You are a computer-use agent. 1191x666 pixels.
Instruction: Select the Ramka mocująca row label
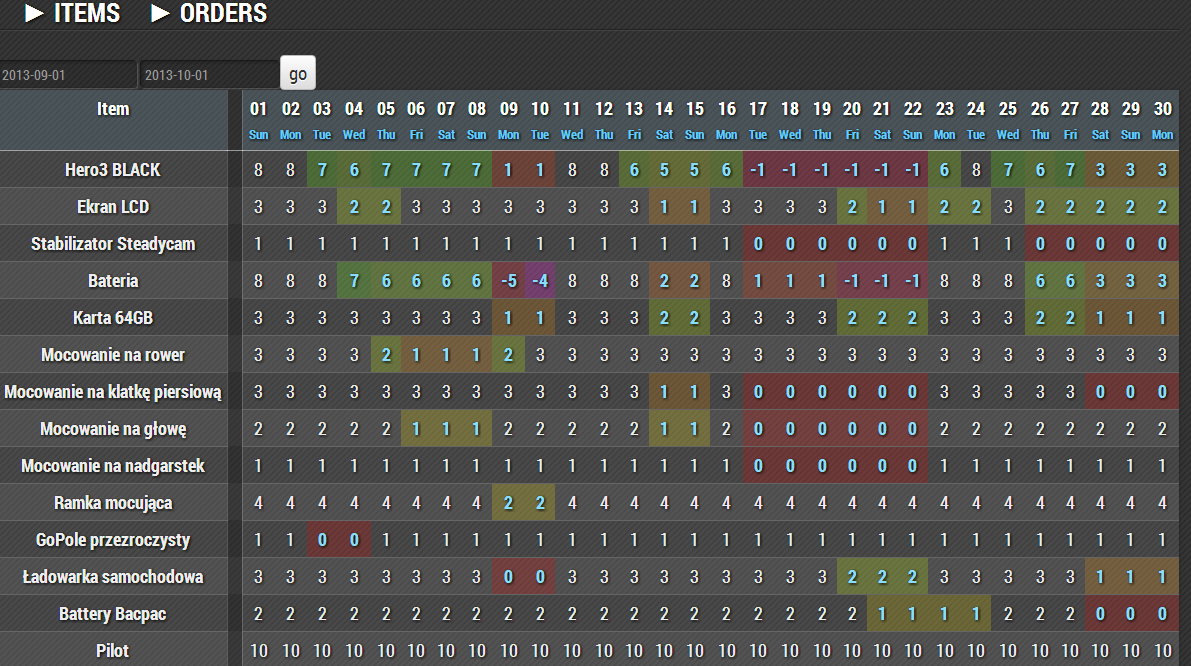113,503
